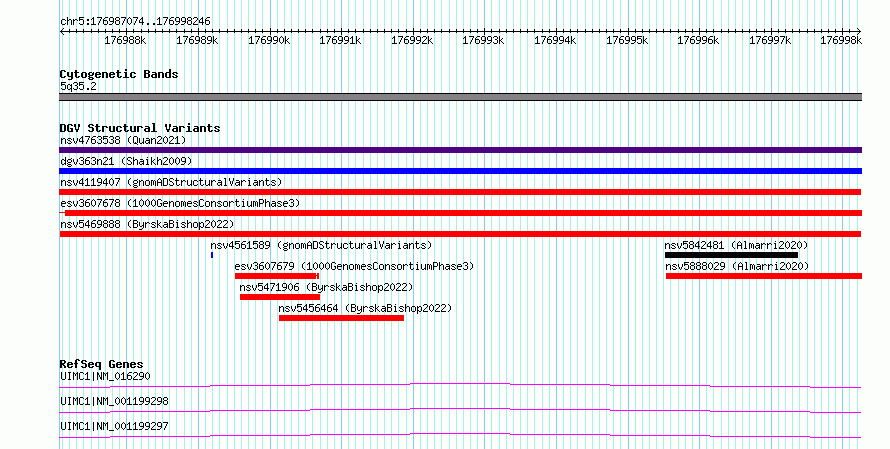Click the RefSeq Genes track title
The image size is (890, 449).
(x=101, y=364)
